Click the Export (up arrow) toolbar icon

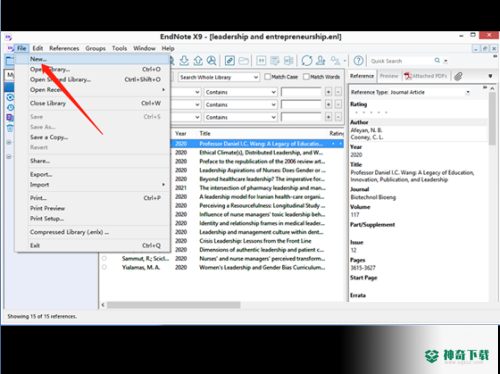click(198, 60)
